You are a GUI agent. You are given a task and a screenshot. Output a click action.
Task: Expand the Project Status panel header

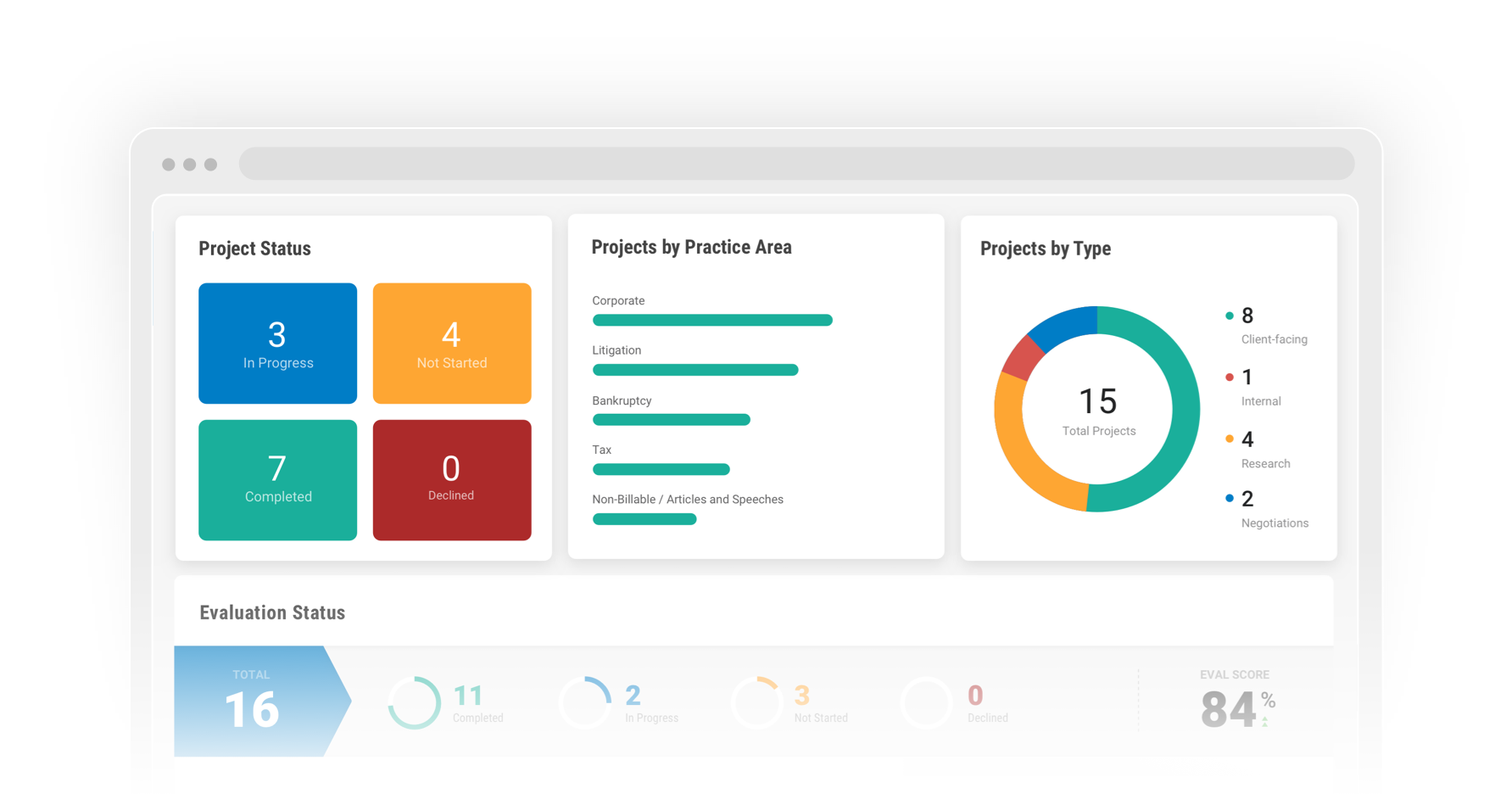point(254,249)
